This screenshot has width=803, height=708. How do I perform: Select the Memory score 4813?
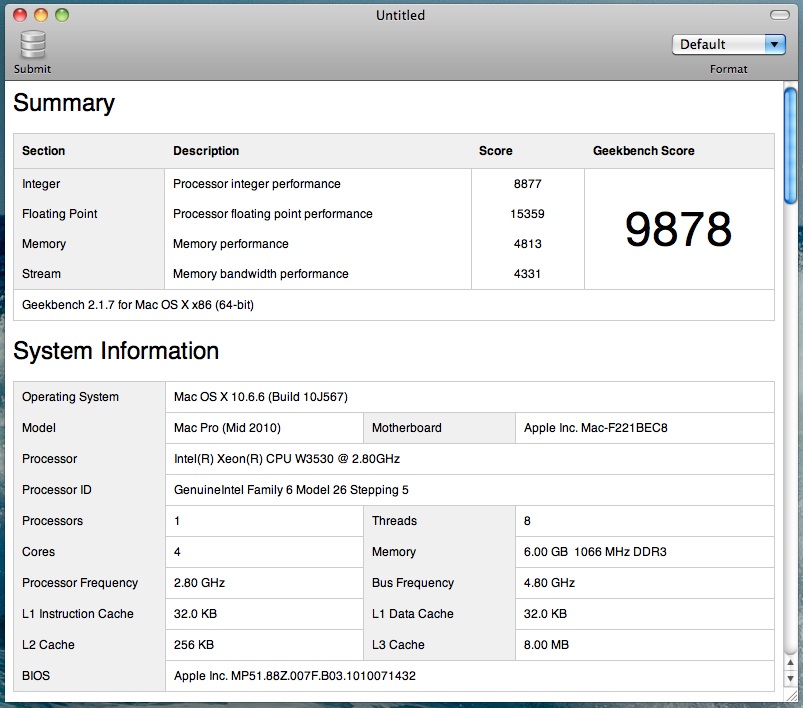click(527, 244)
